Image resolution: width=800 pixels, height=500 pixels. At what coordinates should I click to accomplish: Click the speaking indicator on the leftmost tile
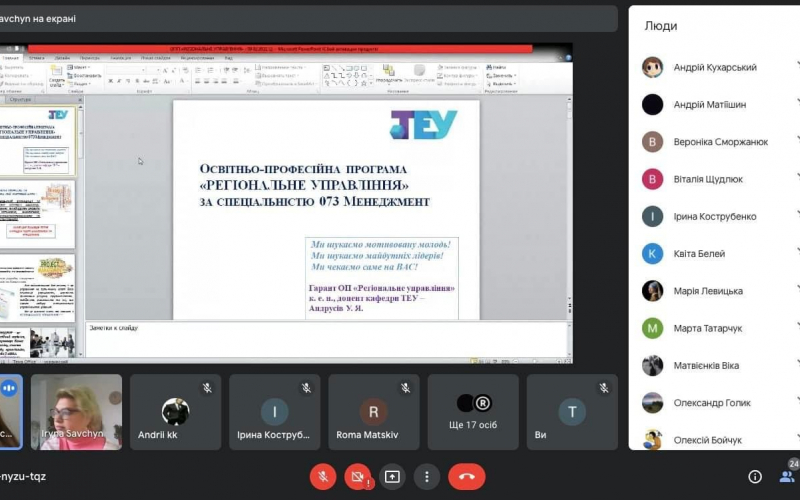click(x=9, y=388)
